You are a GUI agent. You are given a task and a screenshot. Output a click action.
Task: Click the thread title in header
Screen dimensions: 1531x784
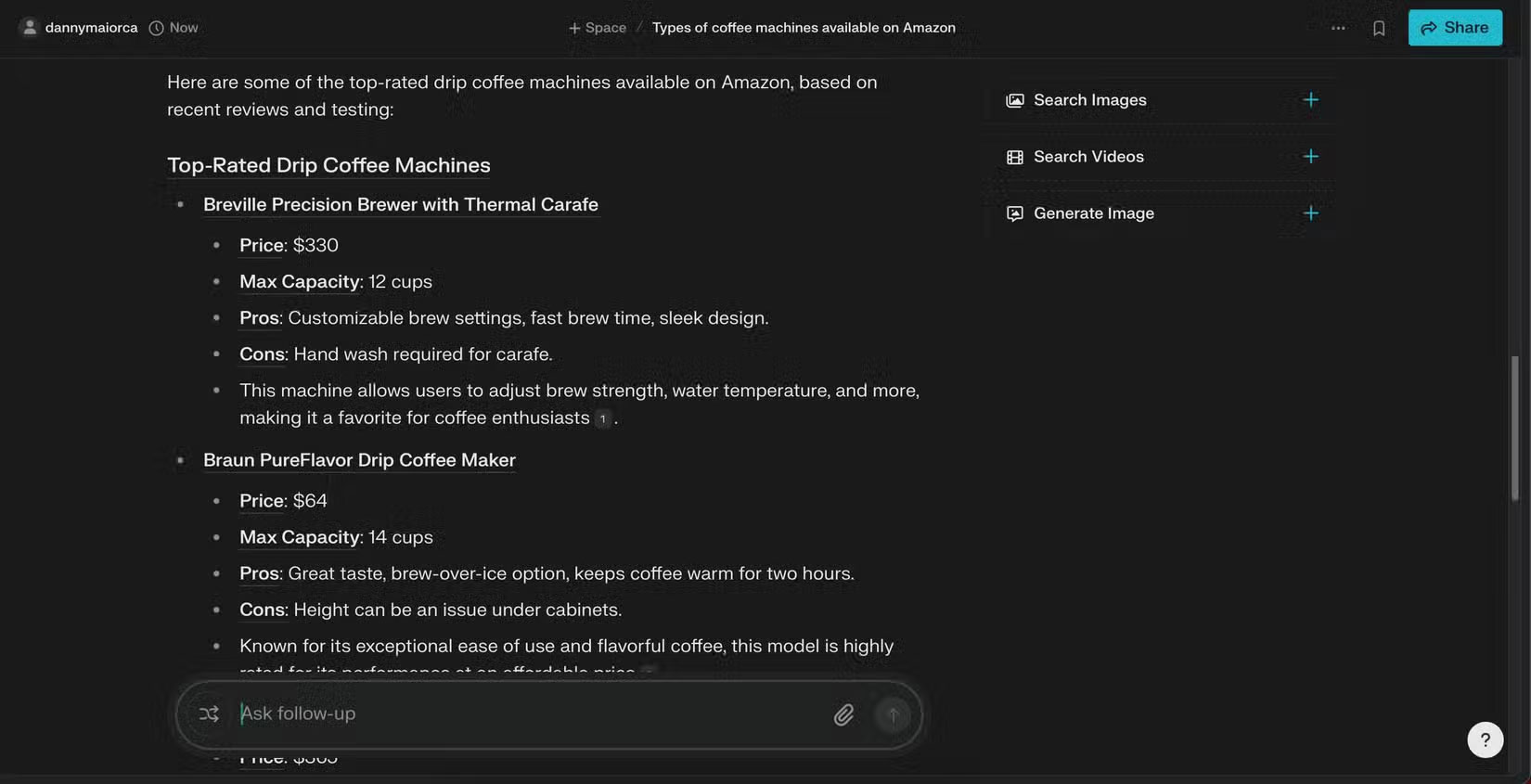[x=804, y=28]
